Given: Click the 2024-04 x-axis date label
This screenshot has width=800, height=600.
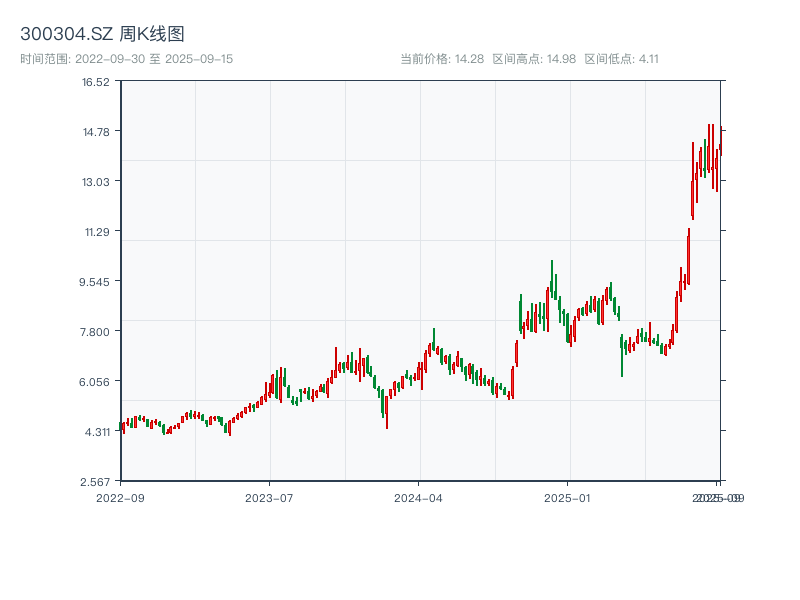Looking at the screenshot, I should tap(419, 497).
